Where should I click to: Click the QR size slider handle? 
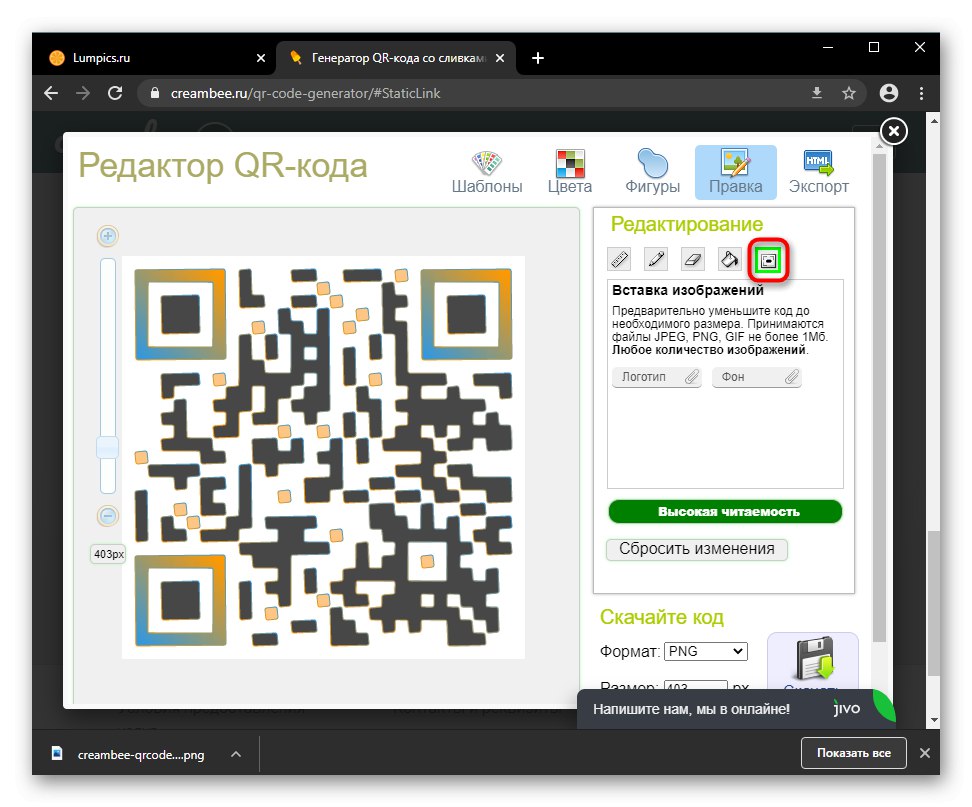[x=108, y=448]
